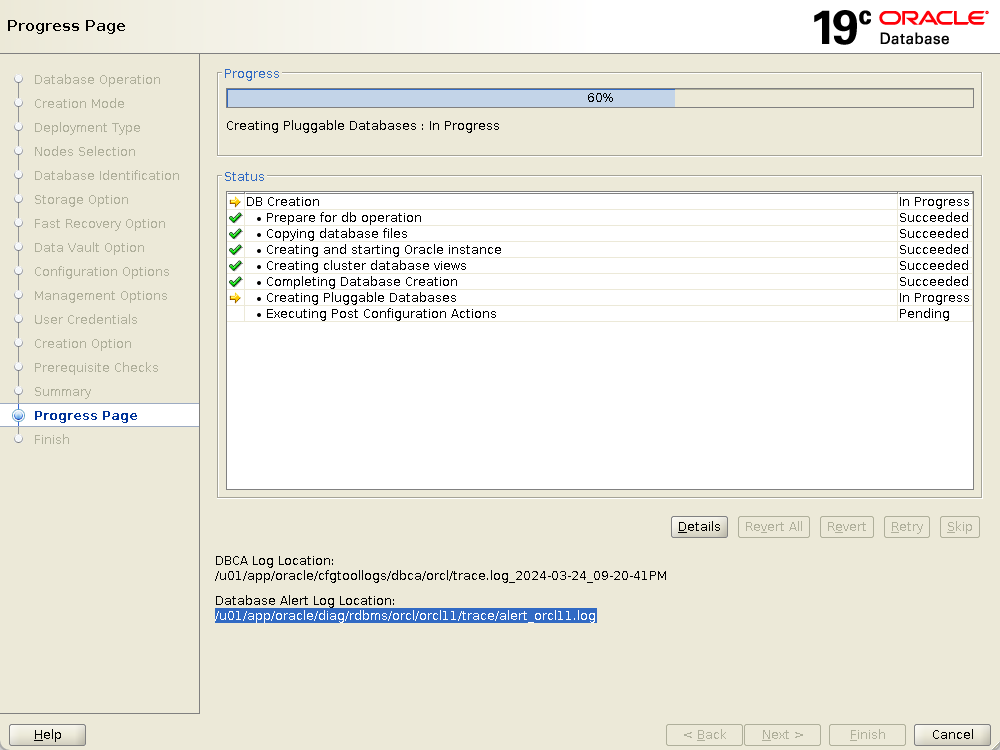1000x750 pixels.
Task: Click checkmark beside Completing Database Creation
Action: click(x=235, y=282)
